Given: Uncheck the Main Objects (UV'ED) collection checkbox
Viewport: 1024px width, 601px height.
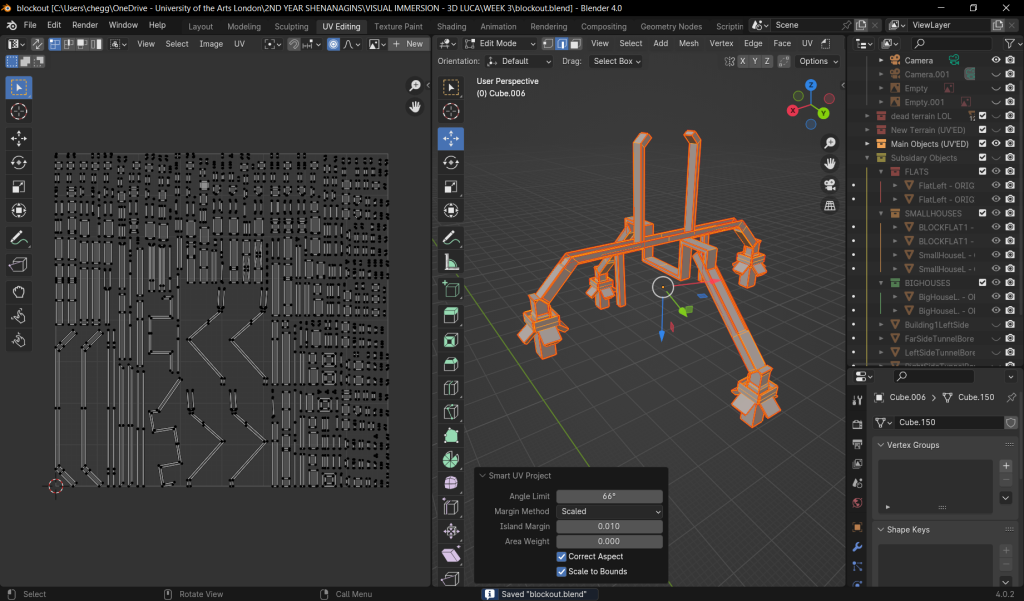Looking at the screenshot, I should click(982, 144).
